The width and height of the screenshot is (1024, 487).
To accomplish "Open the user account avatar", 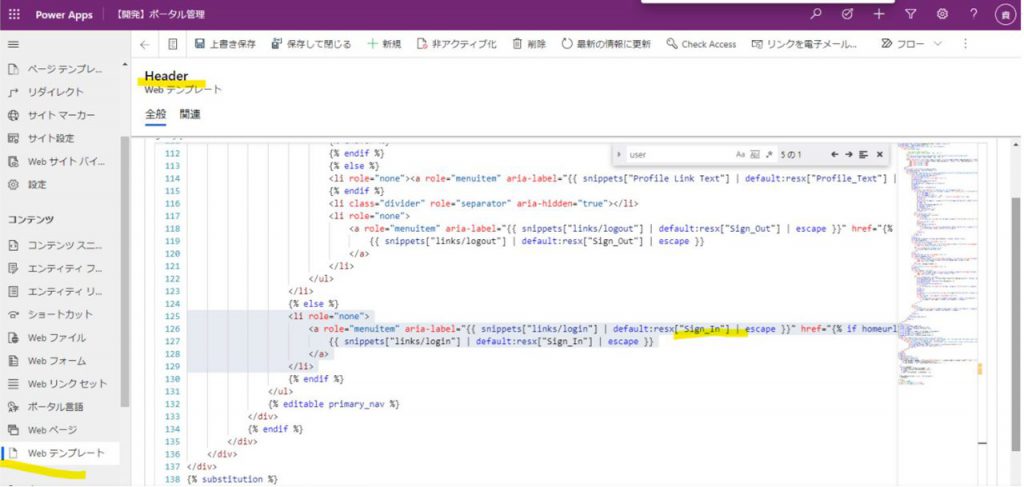I will (x=1005, y=14).
